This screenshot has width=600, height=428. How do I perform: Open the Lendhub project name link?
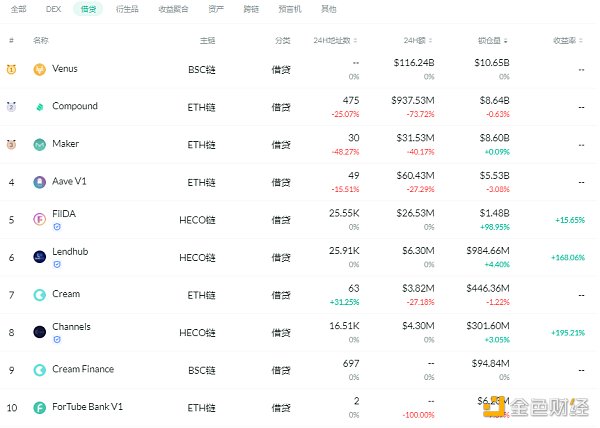click(70, 252)
